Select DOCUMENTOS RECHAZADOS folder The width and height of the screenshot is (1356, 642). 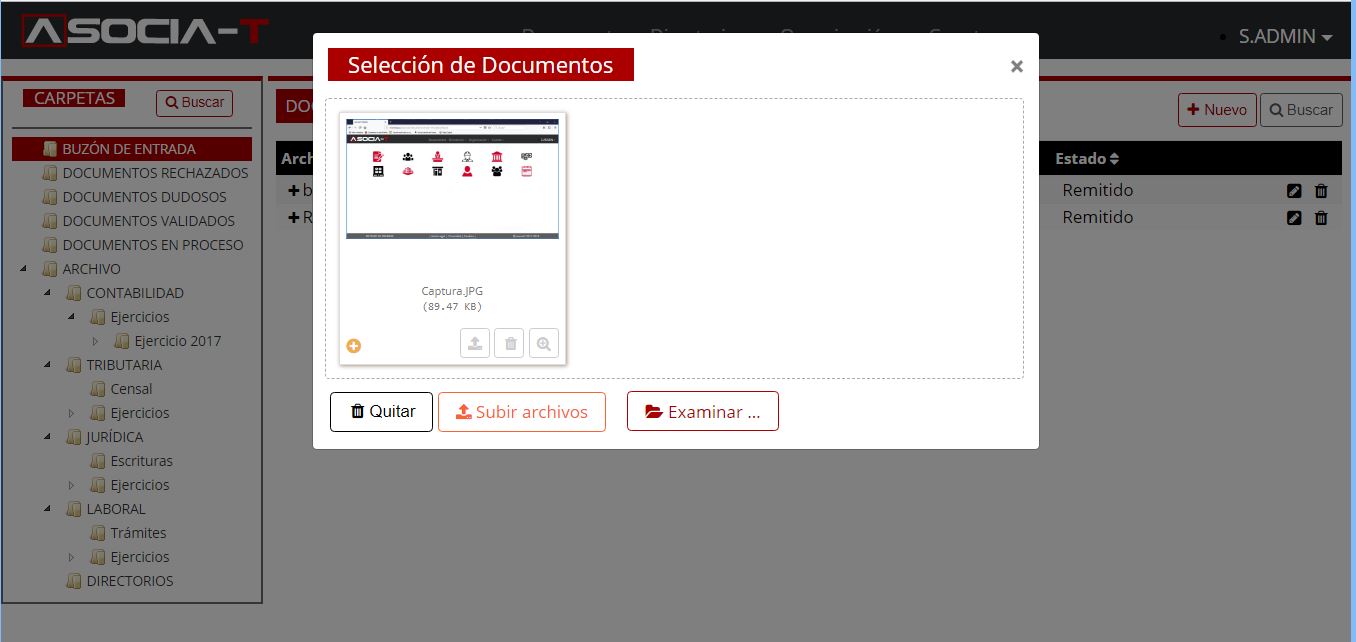pos(155,173)
